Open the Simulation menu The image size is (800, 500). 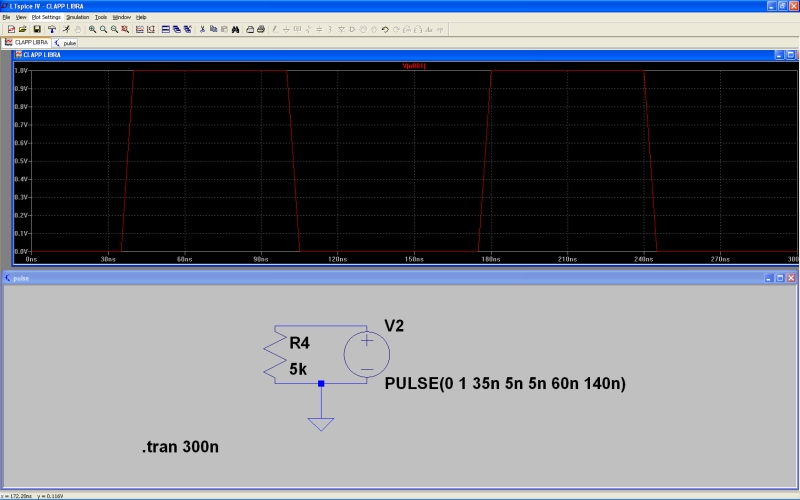pos(77,17)
